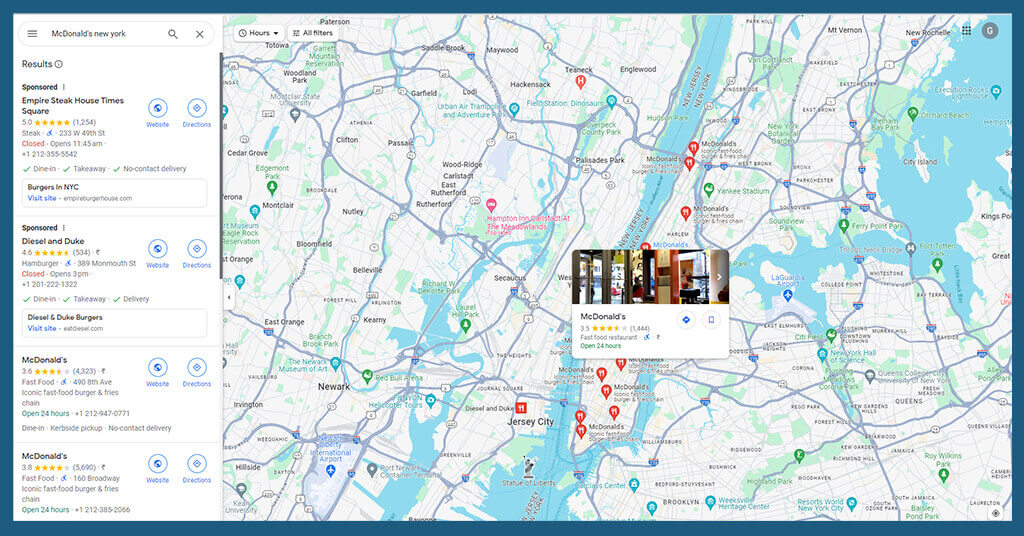Screen dimensions: 1024x536
Task: Click the Field Station: Dinosaurs map marker
Action: coord(611,101)
